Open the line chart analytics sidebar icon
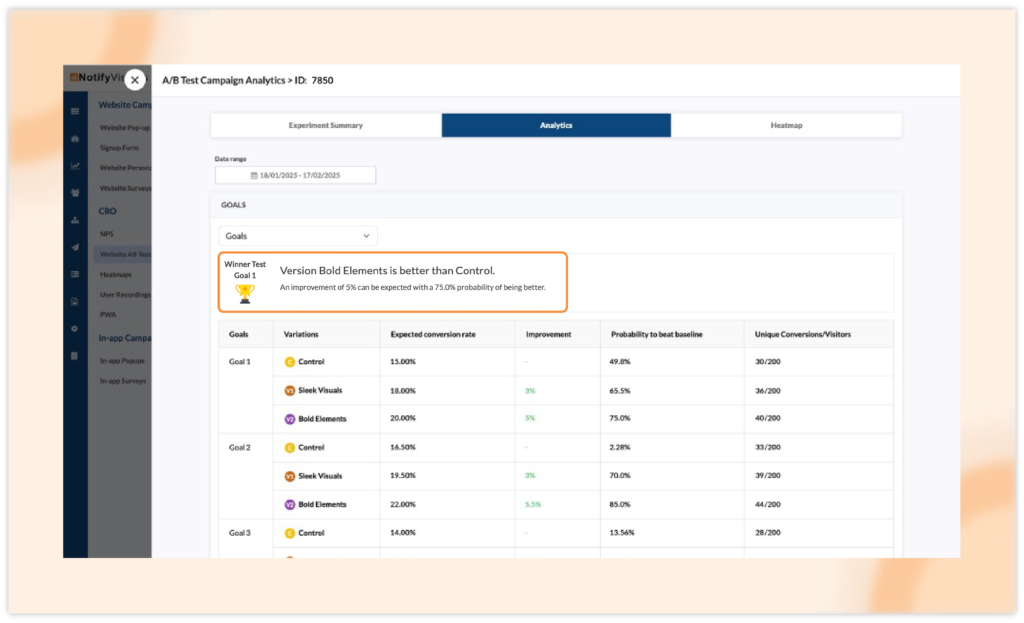Viewport: 1024px width, 623px height. [75, 166]
